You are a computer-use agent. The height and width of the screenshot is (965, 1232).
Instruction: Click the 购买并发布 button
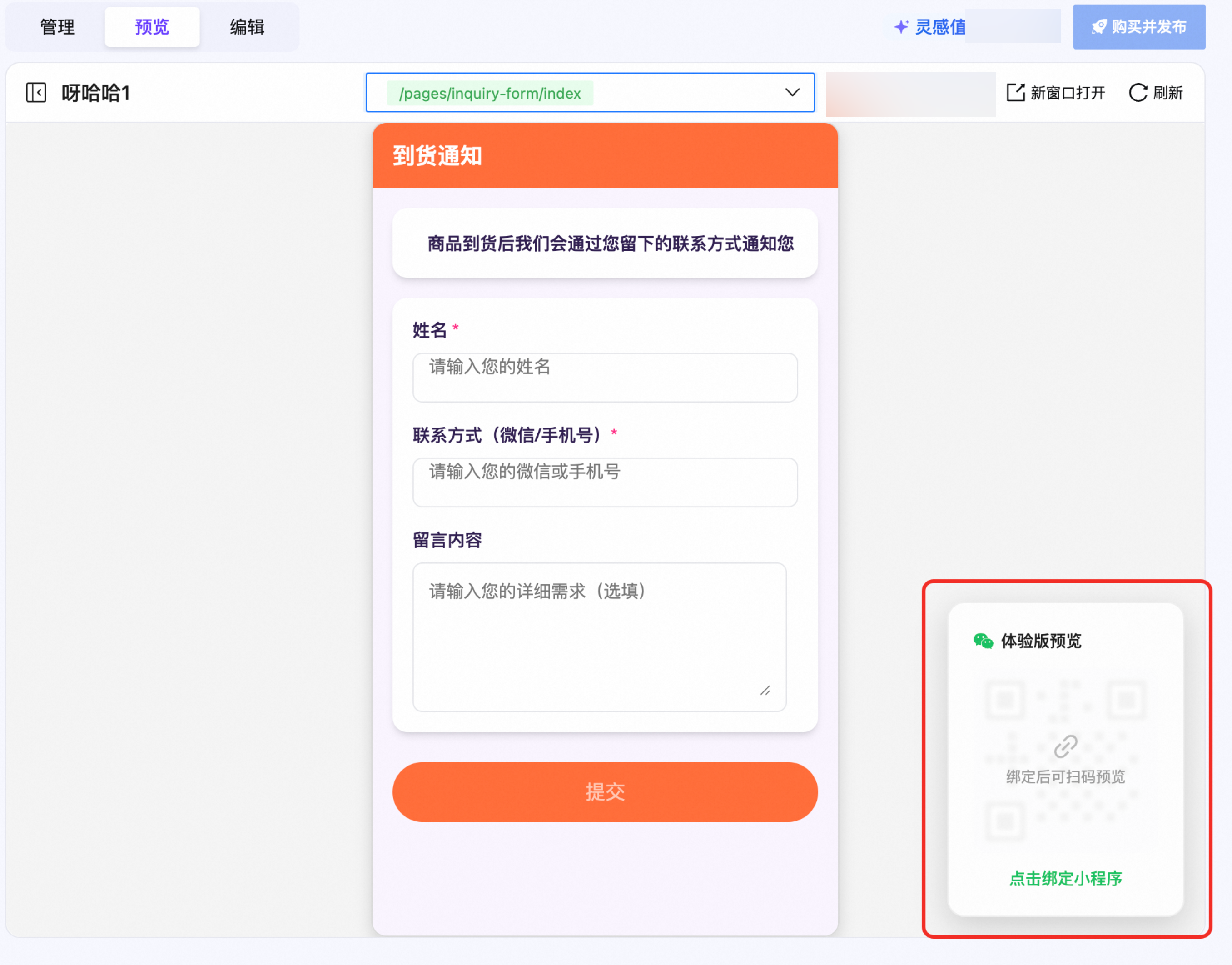[1139, 26]
